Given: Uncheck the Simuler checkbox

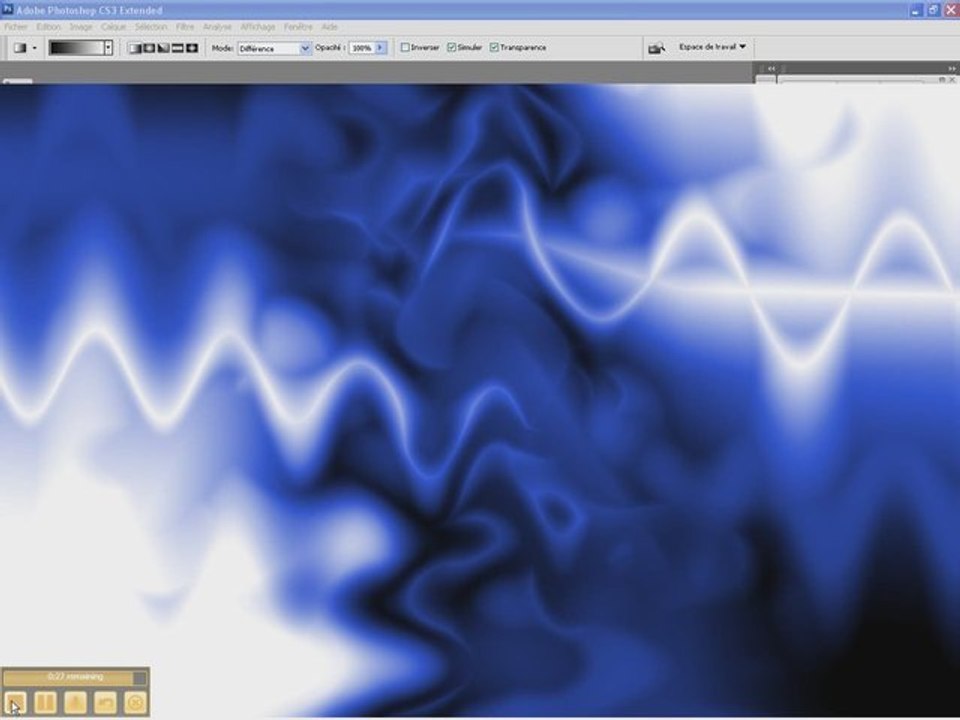Looking at the screenshot, I should (x=451, y=47).
